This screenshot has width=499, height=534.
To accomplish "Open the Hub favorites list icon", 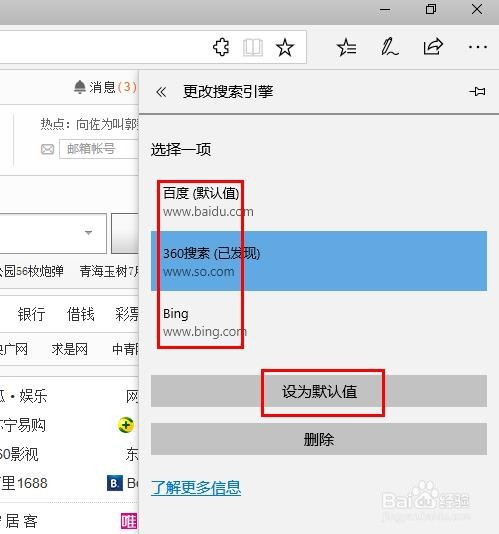I will pos(346,47).
